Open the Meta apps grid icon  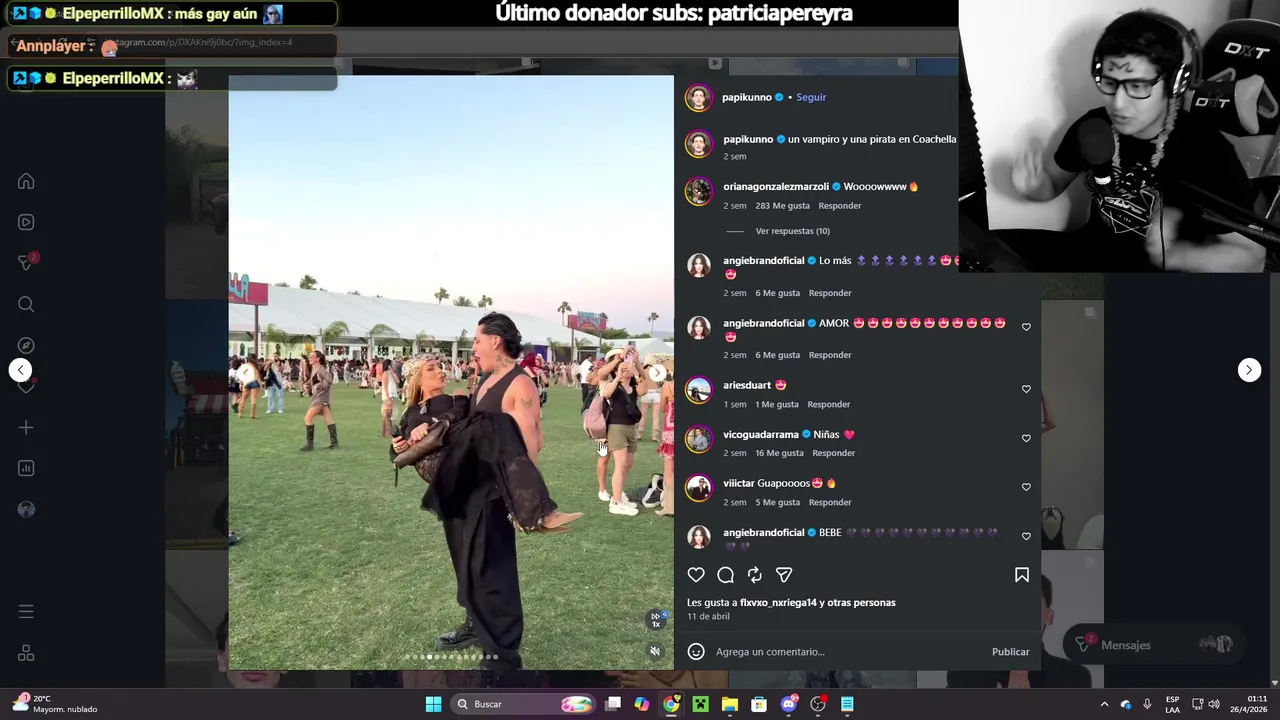(26, 653)
